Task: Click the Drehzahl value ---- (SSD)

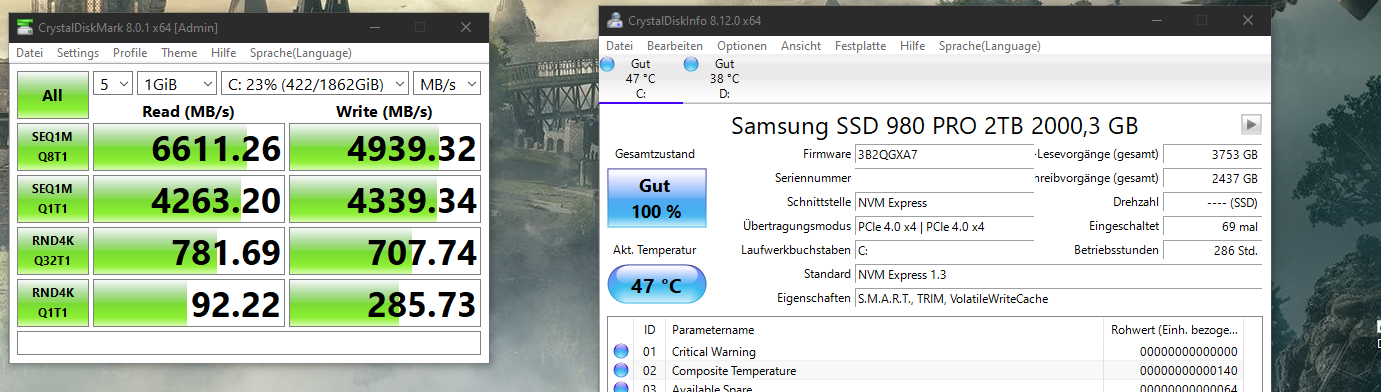Action: (x=1213, y=202)
